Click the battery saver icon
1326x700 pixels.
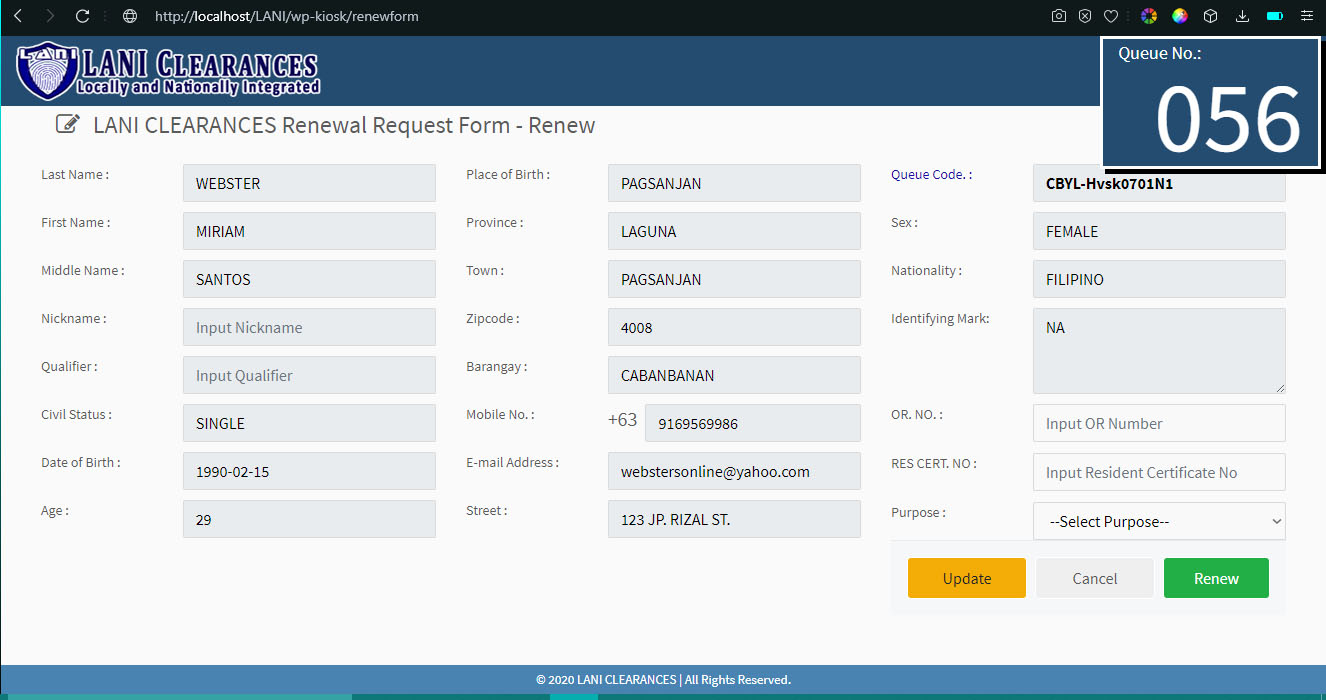(1275, 16)
